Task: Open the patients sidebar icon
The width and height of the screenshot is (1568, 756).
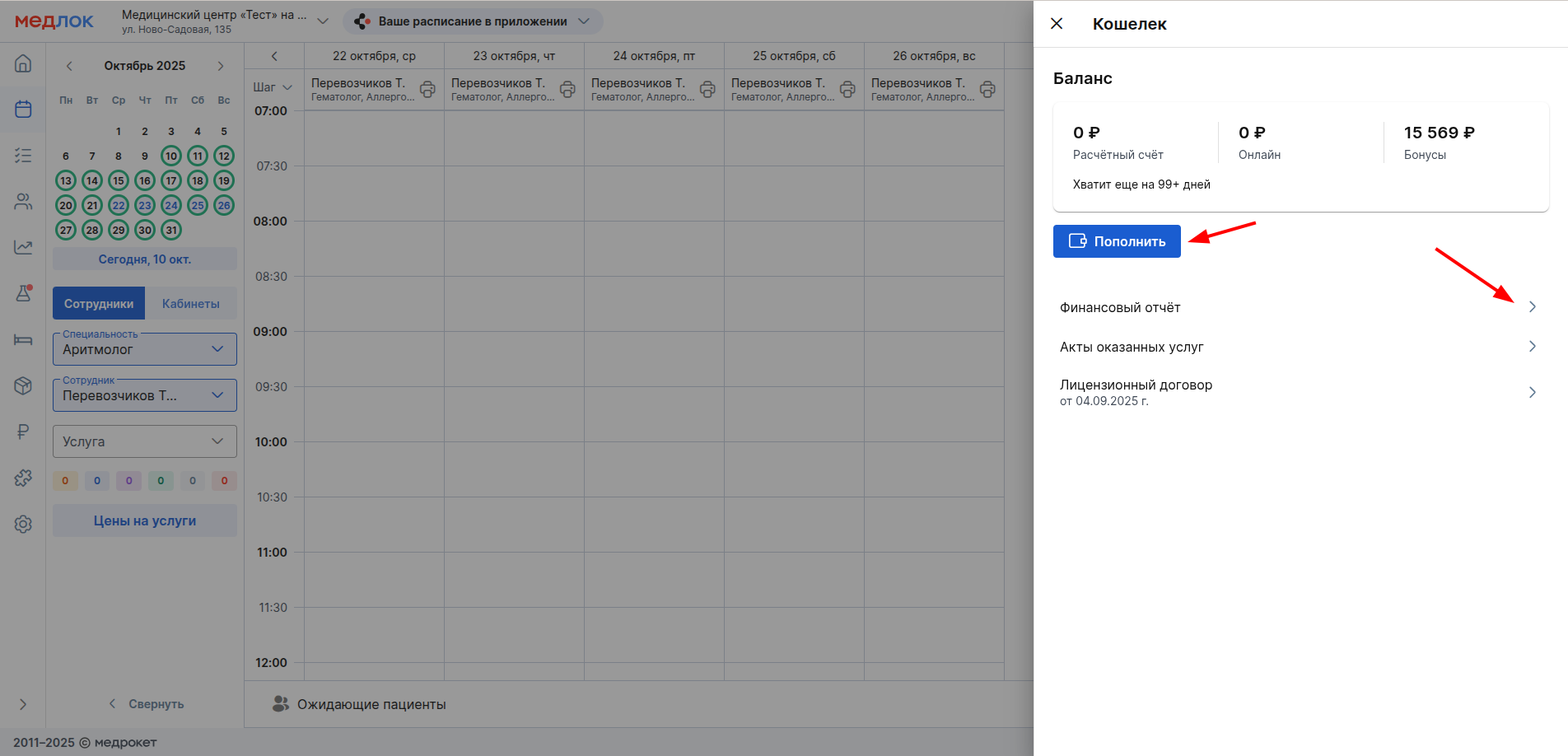Action: (x=23, y=201)
